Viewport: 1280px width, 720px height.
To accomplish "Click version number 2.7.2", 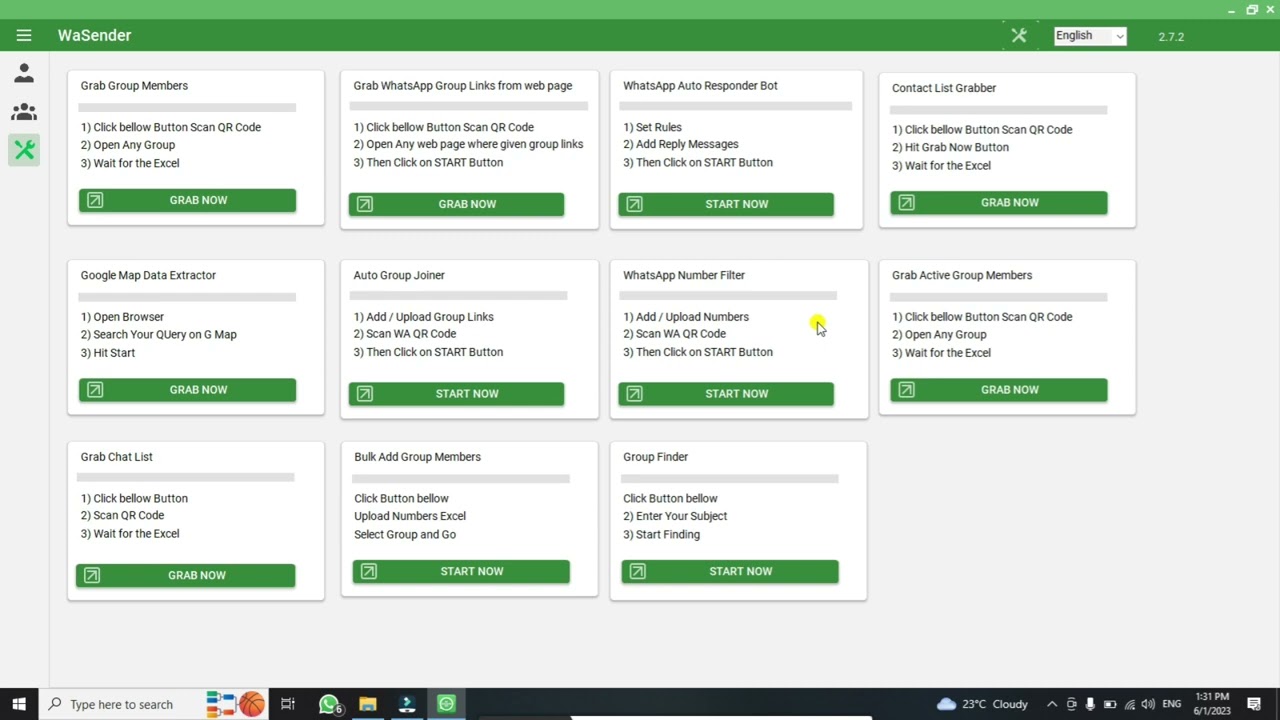I will point(1171,37).
